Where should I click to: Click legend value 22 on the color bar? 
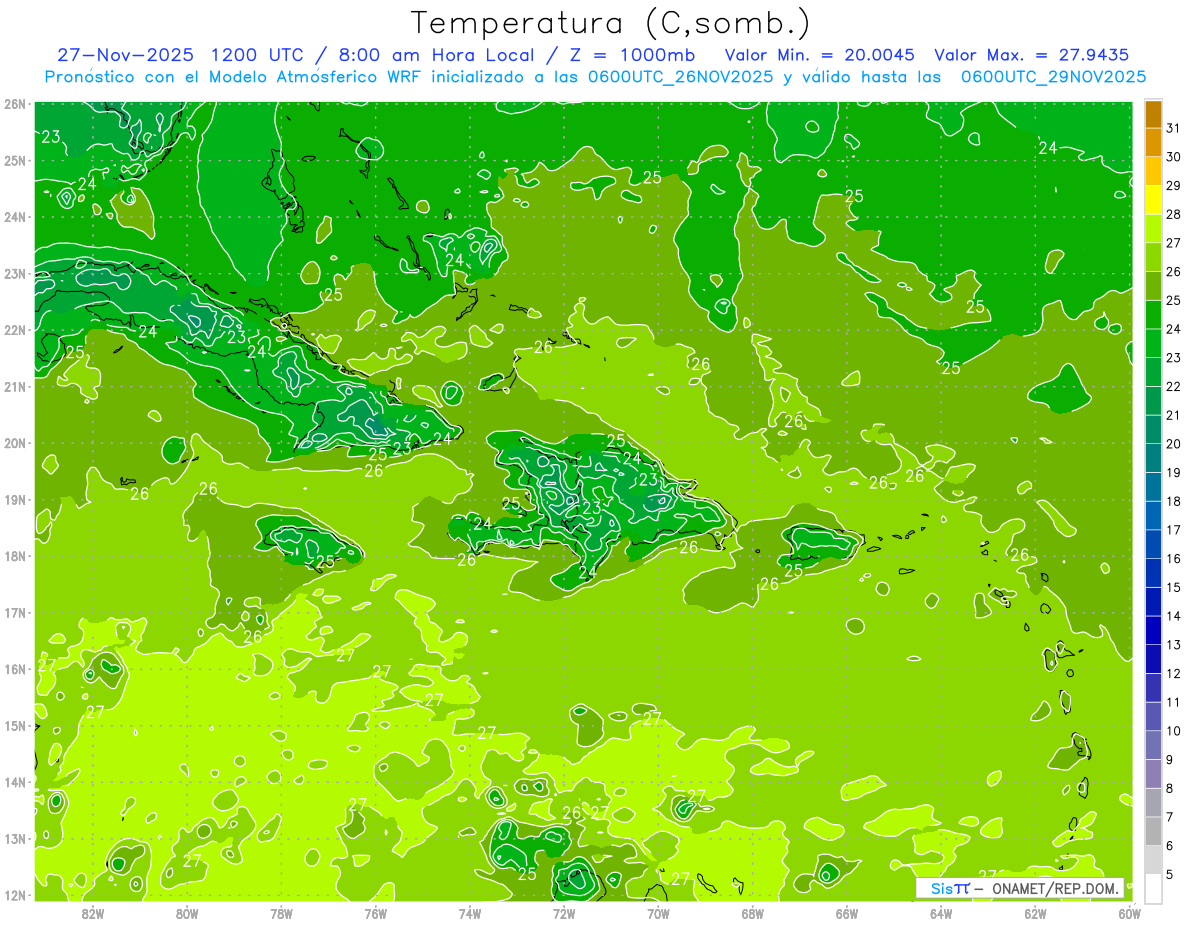click(x=1174, y=386)
